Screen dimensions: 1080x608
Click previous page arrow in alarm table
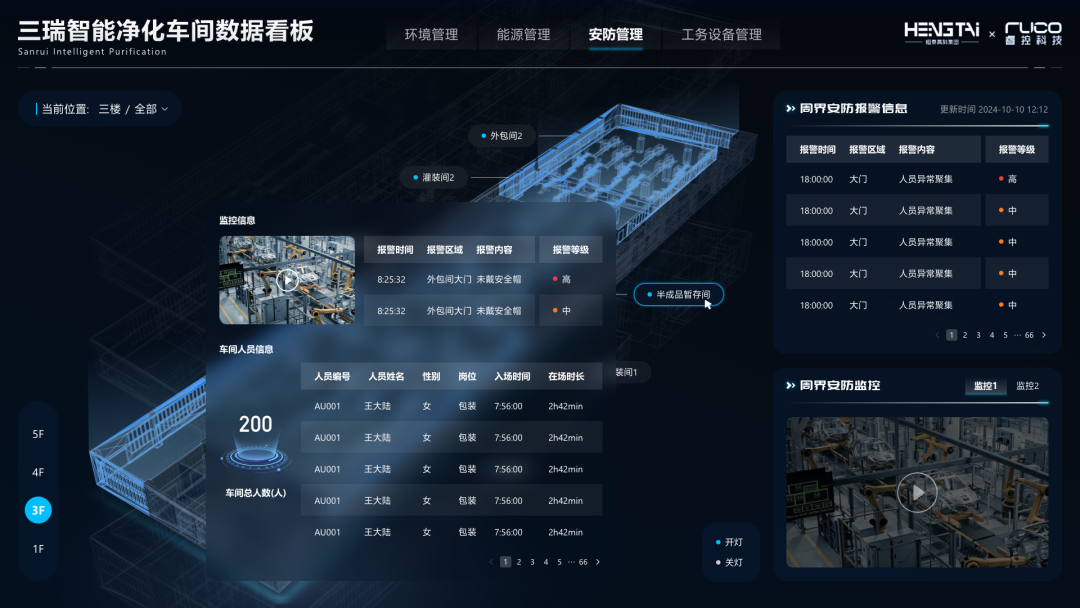click(x=937, y=335)
